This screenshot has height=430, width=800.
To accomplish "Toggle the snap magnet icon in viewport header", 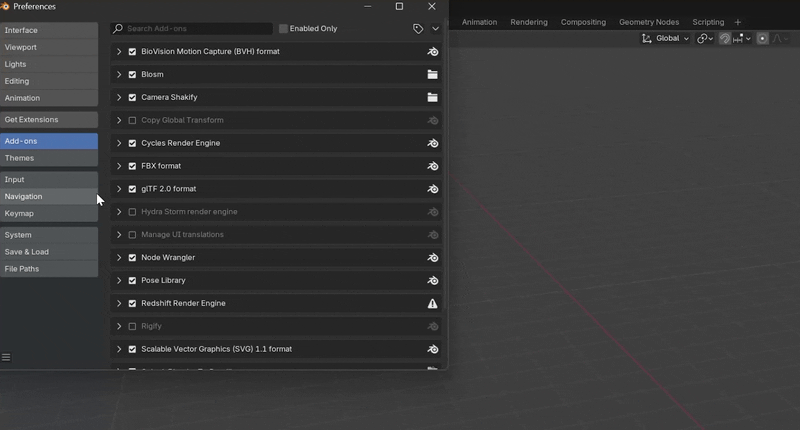I will pos(724,38).
